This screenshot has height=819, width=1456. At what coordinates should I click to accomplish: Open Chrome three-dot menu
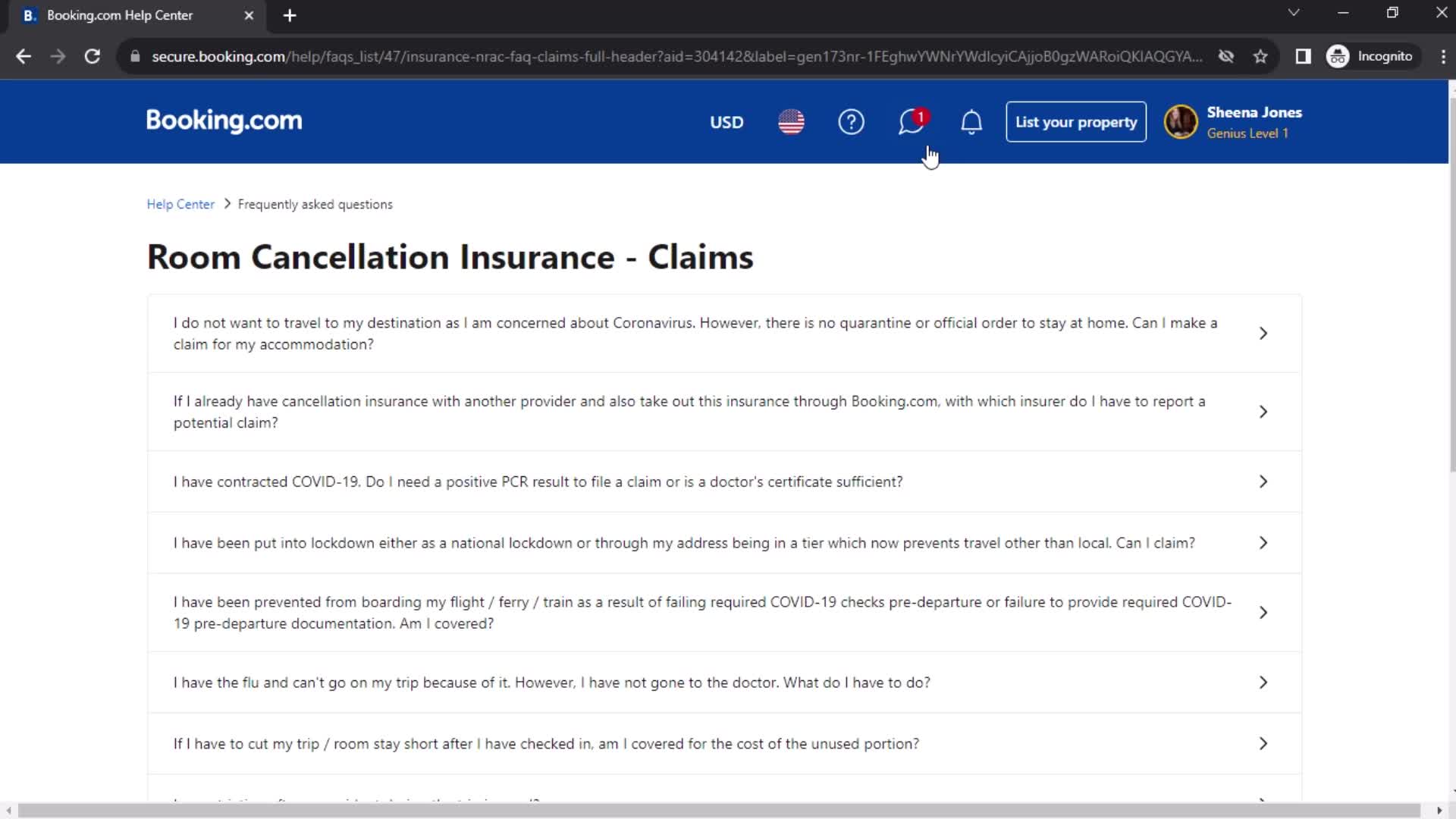tap(1442, 56)
